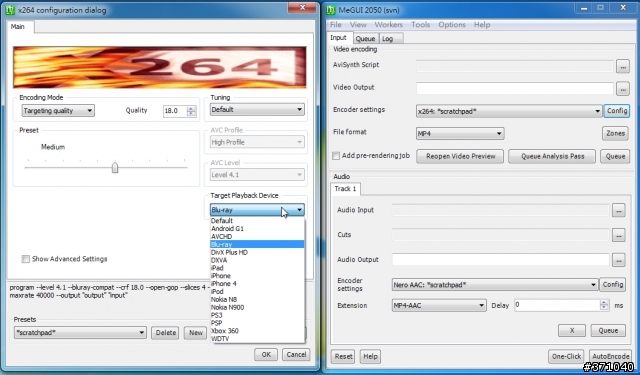Delete the selected x264 preset
Image resolution: width=640 pixels, height=375 pixels.
(x=165, y=333)
